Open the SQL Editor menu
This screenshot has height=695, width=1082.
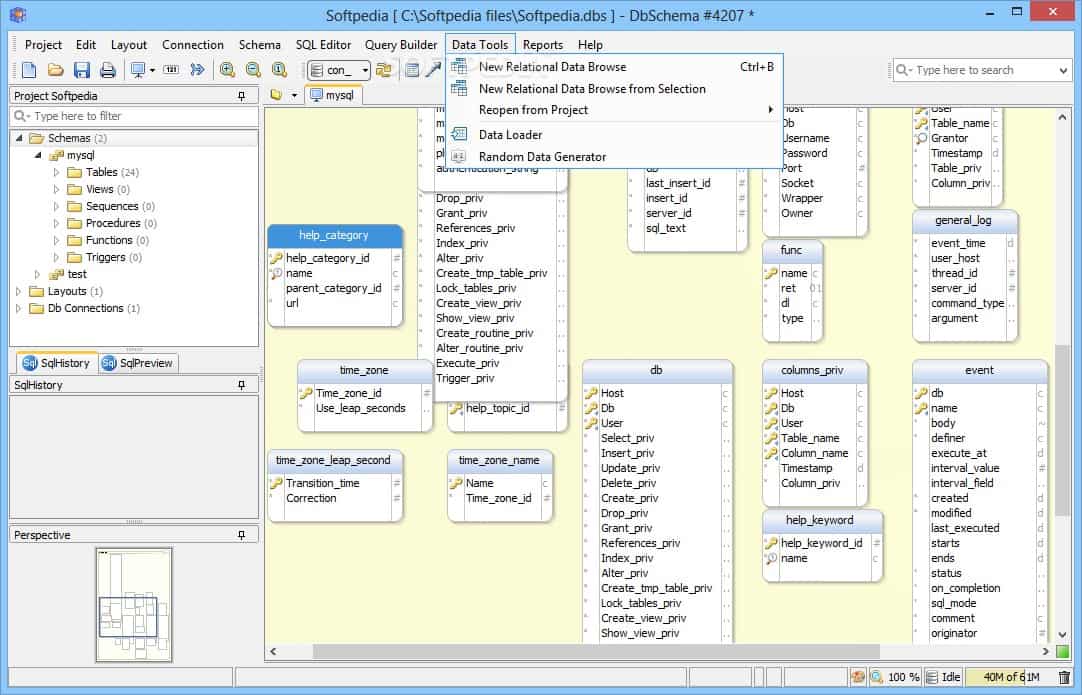coord(323,45)
